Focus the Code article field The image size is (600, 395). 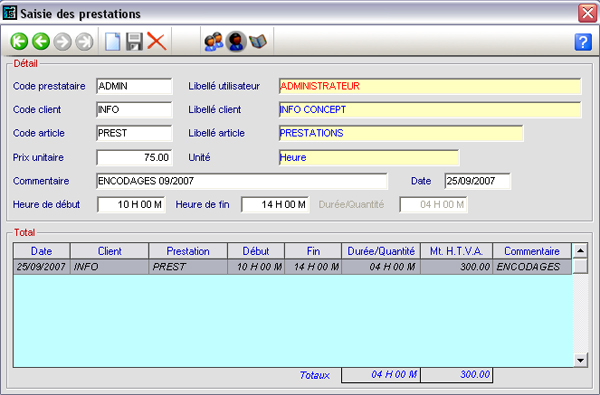134,133
